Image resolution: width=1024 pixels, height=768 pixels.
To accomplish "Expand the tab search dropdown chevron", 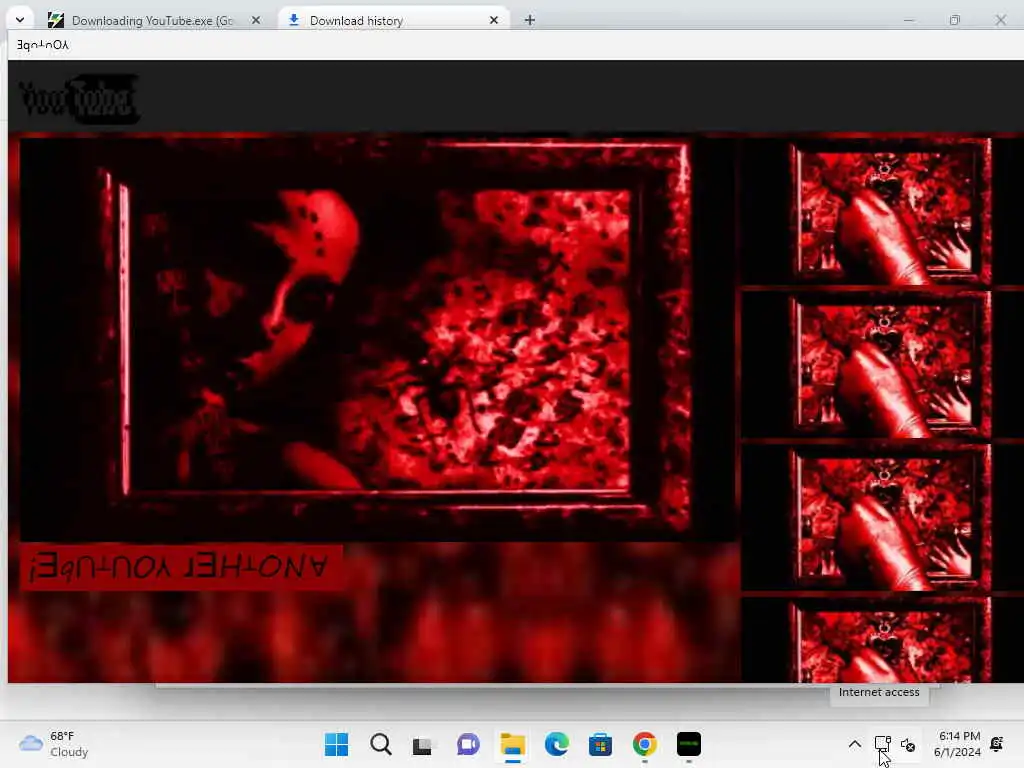I will point(20,20).
